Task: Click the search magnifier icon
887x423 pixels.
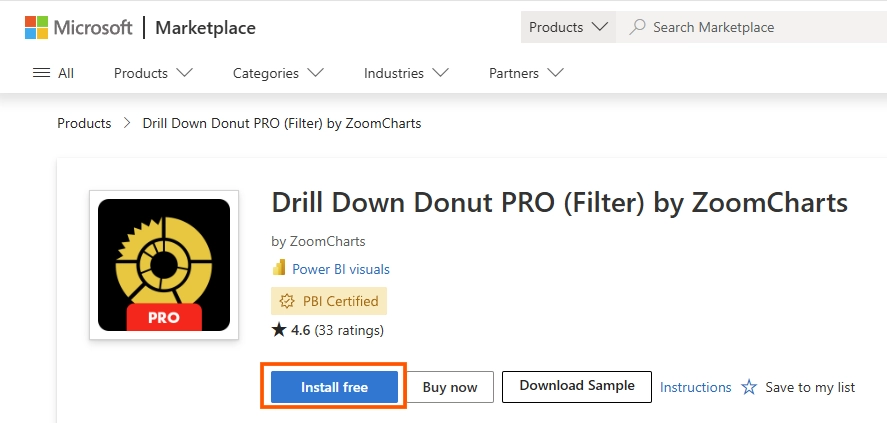Action: point(637,27)
